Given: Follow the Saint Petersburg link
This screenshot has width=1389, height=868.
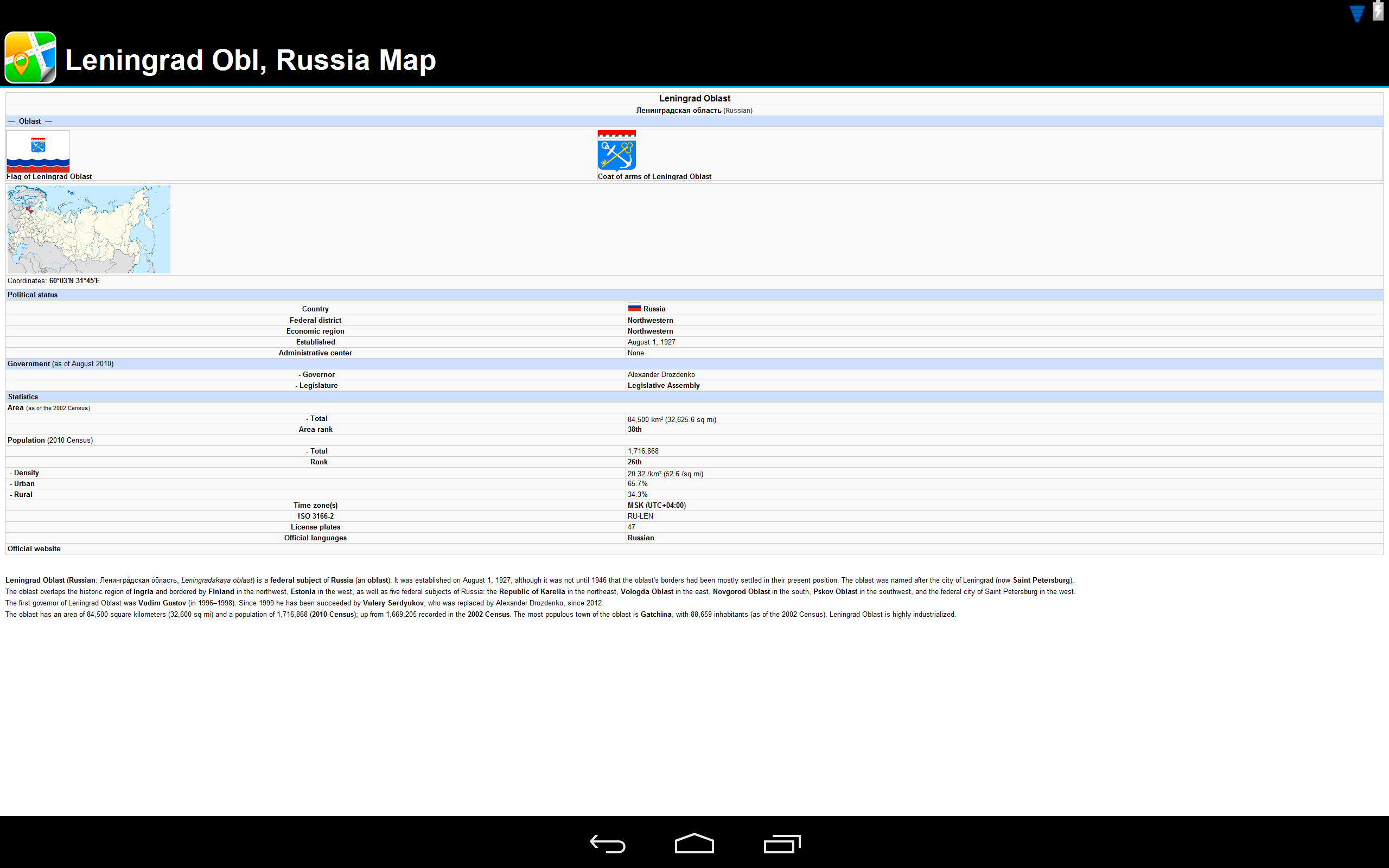Looking at the screenshot, I should click(1043, 580).
